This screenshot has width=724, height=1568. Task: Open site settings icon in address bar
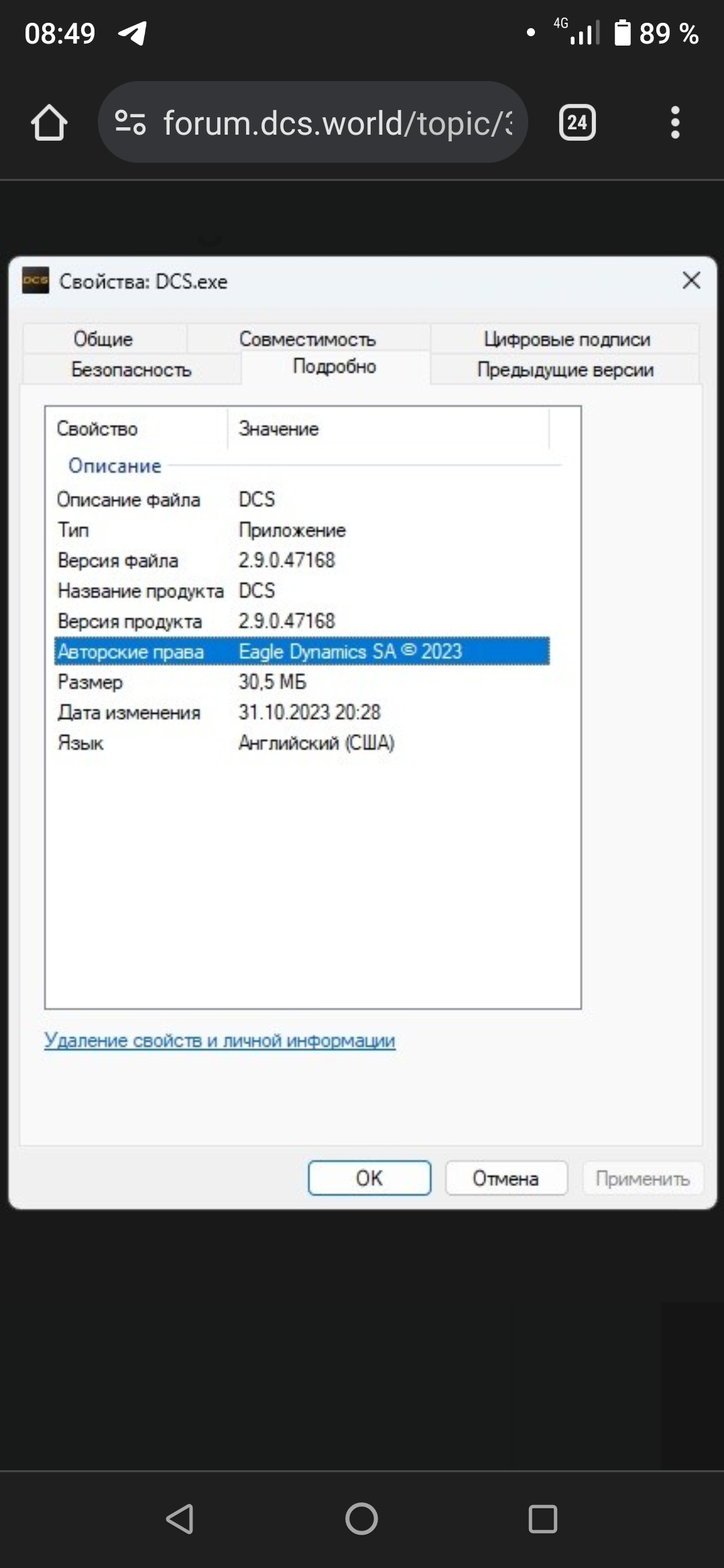[x=130, y=123]
